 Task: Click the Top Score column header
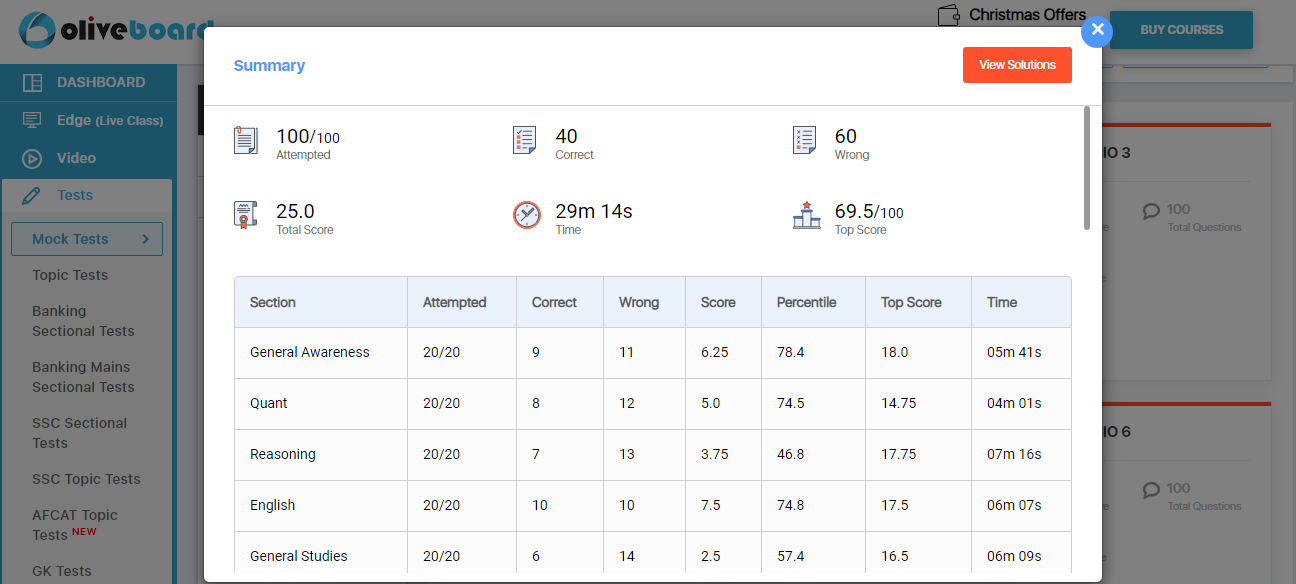pos(911,302)
